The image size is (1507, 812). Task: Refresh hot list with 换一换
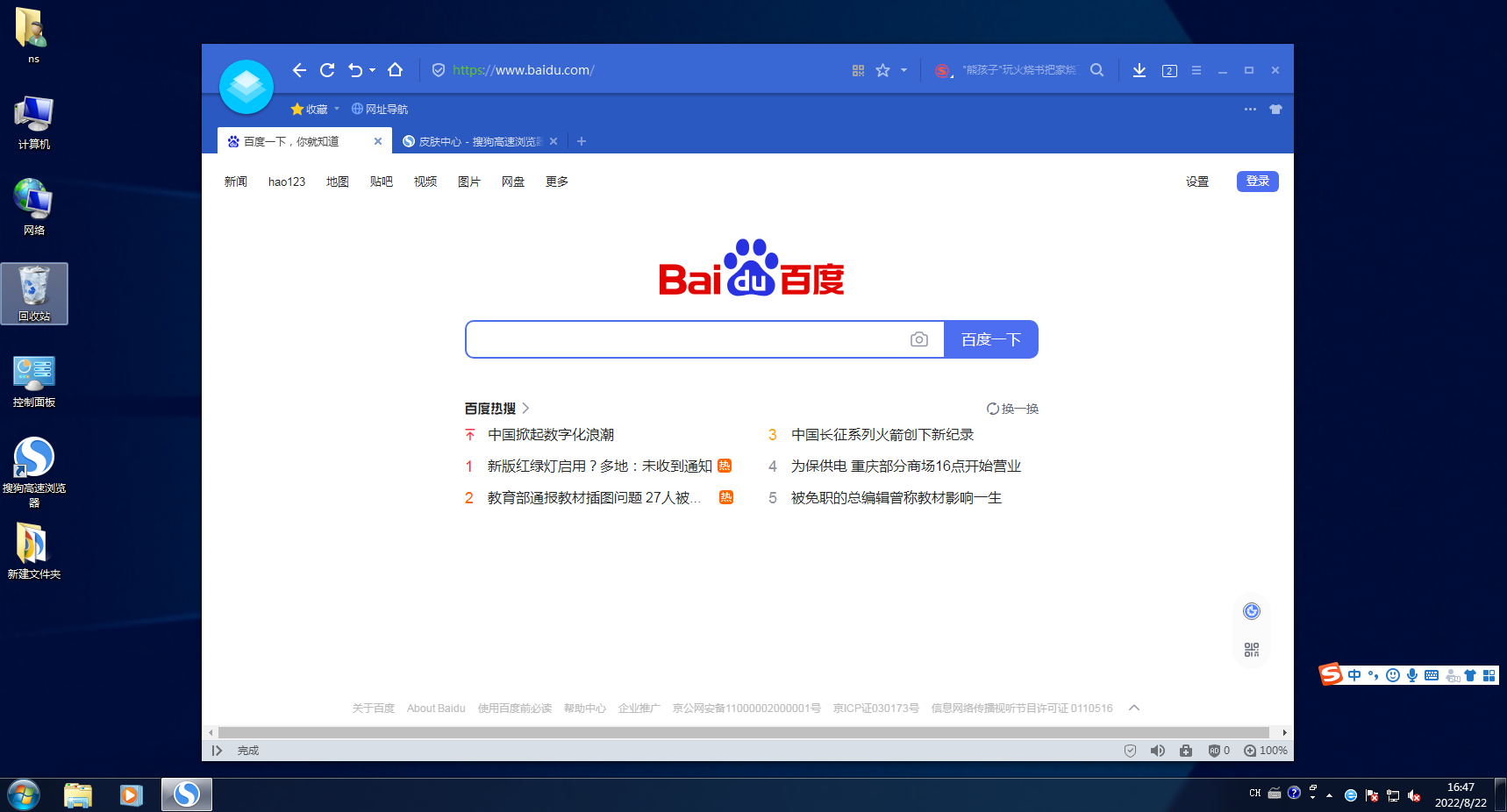tap(1012, 409)
